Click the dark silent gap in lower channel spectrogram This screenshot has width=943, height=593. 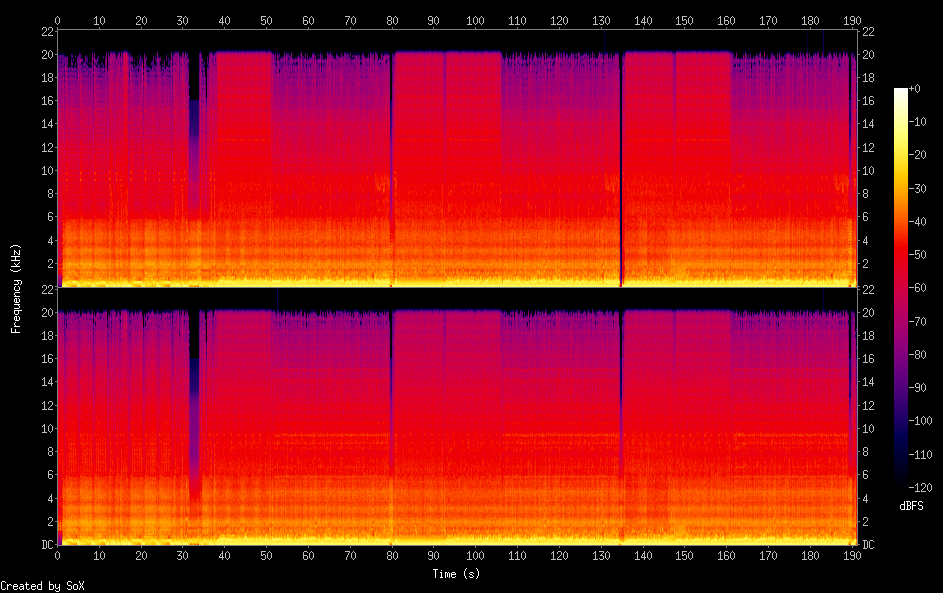coord(194,400)
